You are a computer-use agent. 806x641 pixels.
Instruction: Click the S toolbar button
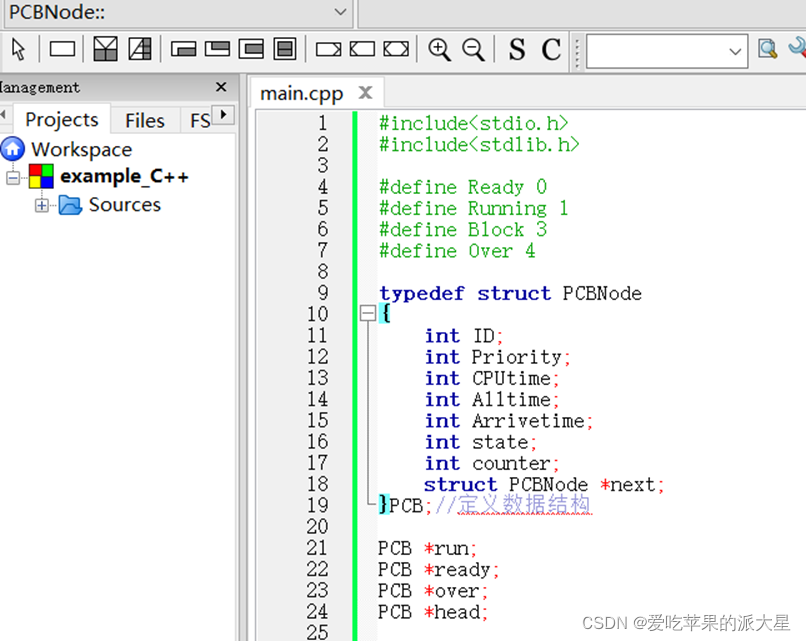[517, 50]
